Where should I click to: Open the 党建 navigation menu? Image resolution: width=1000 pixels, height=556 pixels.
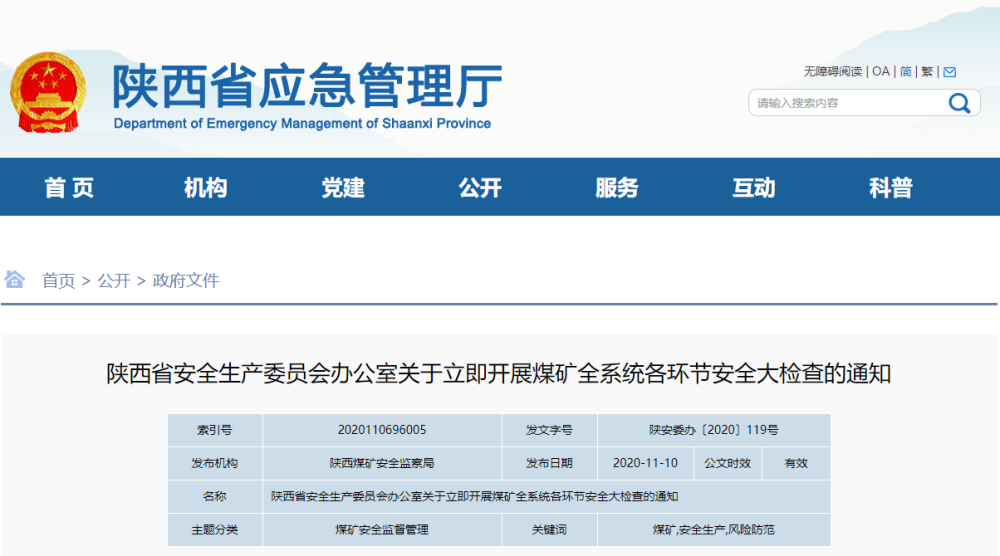343,187
